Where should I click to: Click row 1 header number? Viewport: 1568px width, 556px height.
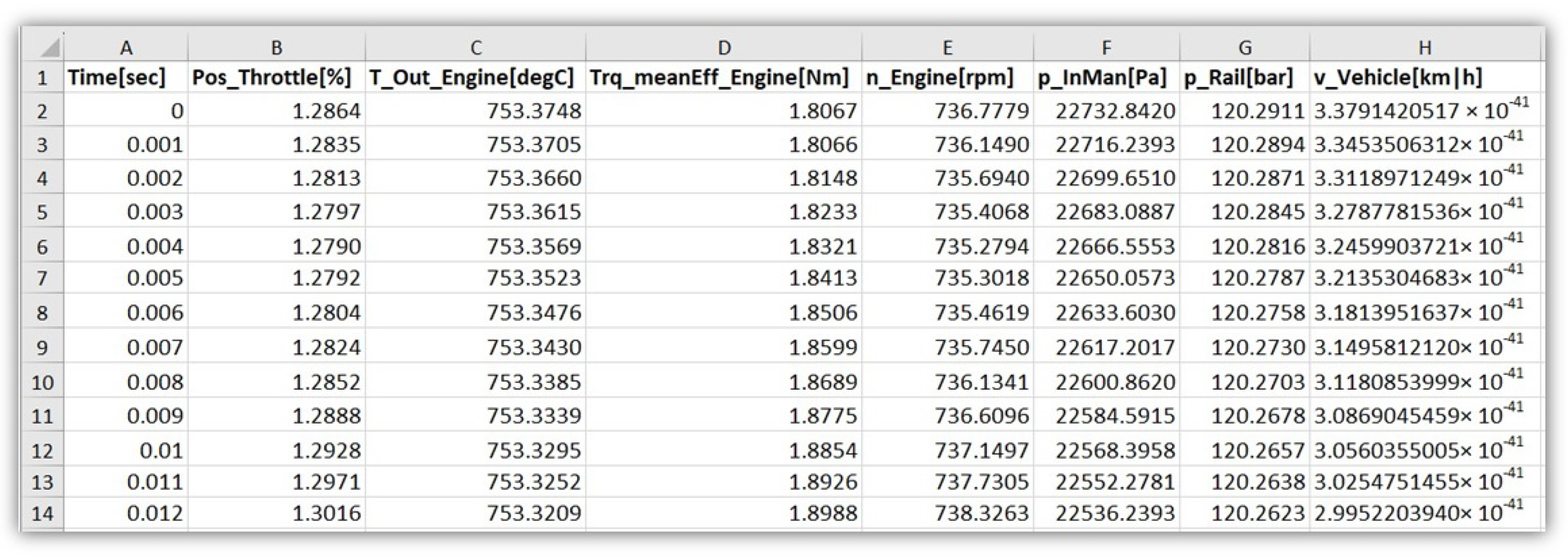42,78
